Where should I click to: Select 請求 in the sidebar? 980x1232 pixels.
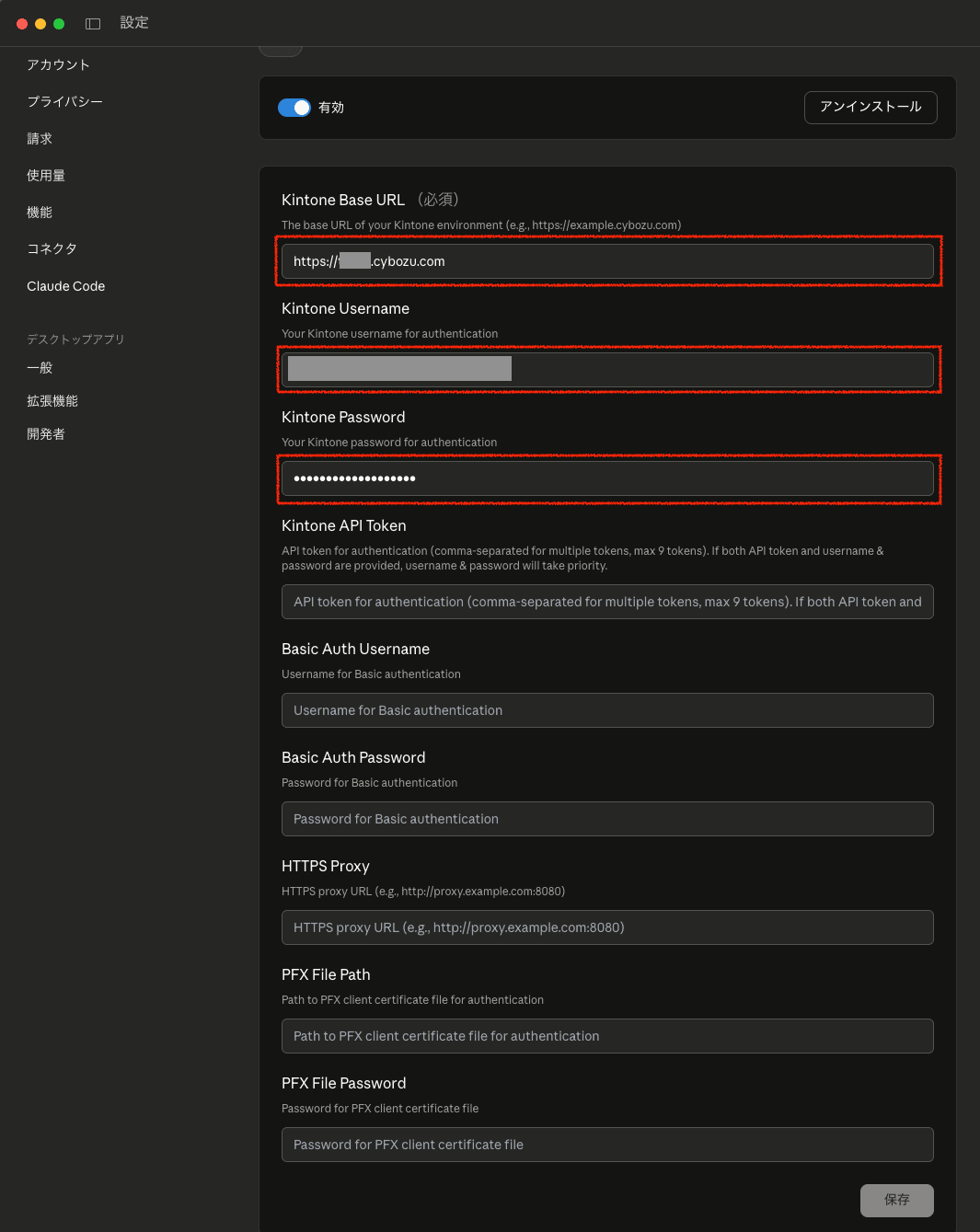[39, 138]
